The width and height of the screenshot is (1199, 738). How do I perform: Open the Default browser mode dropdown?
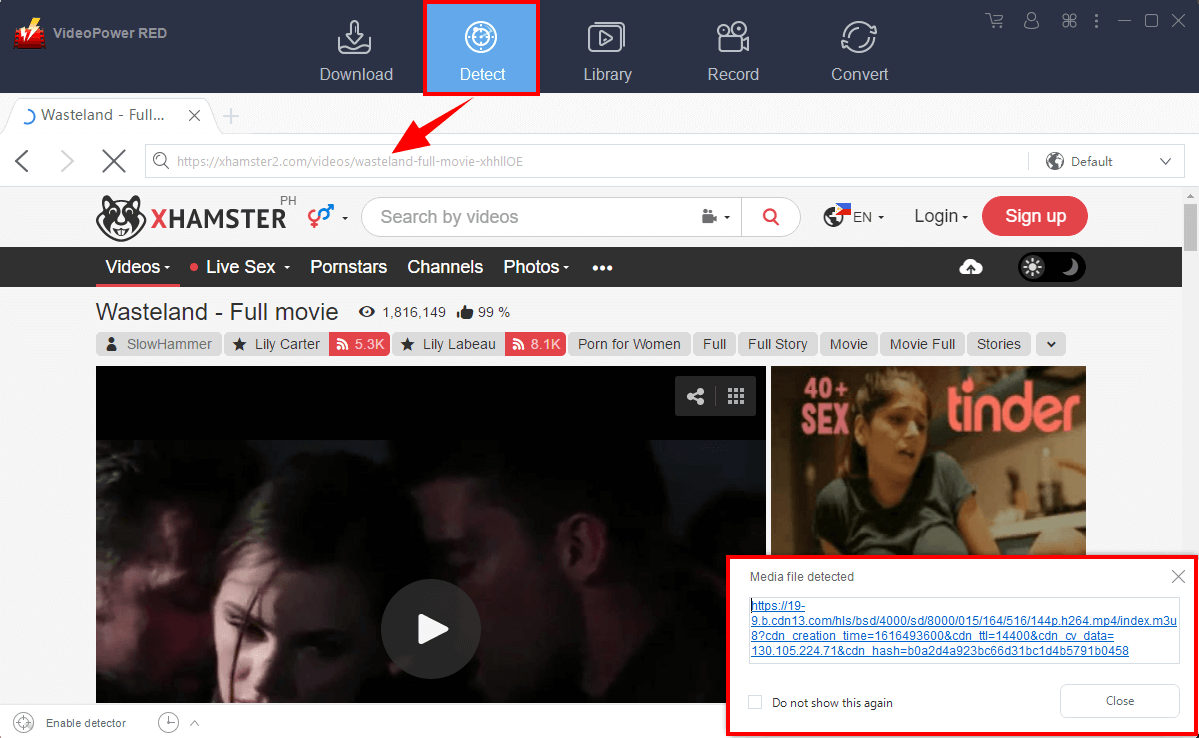coord(1109,161)
